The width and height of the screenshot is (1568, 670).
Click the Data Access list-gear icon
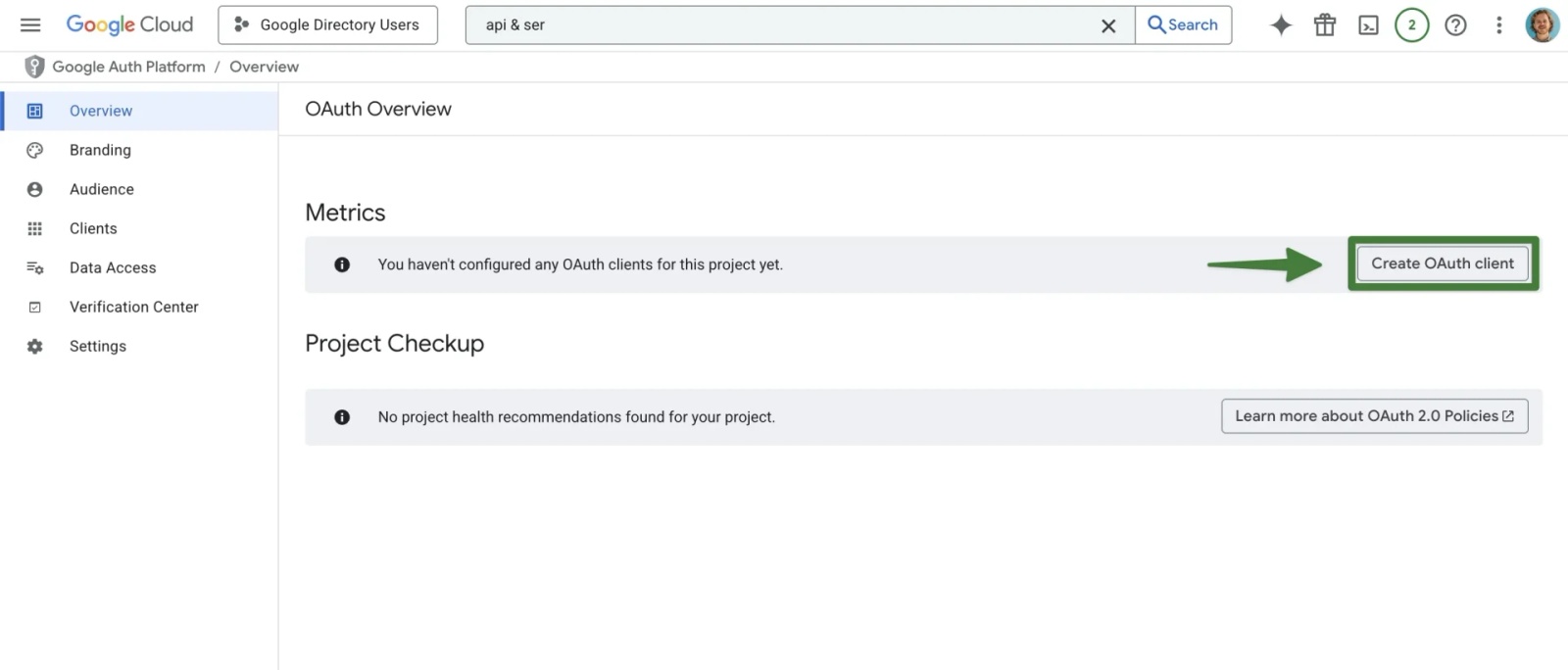click(34, 267)
